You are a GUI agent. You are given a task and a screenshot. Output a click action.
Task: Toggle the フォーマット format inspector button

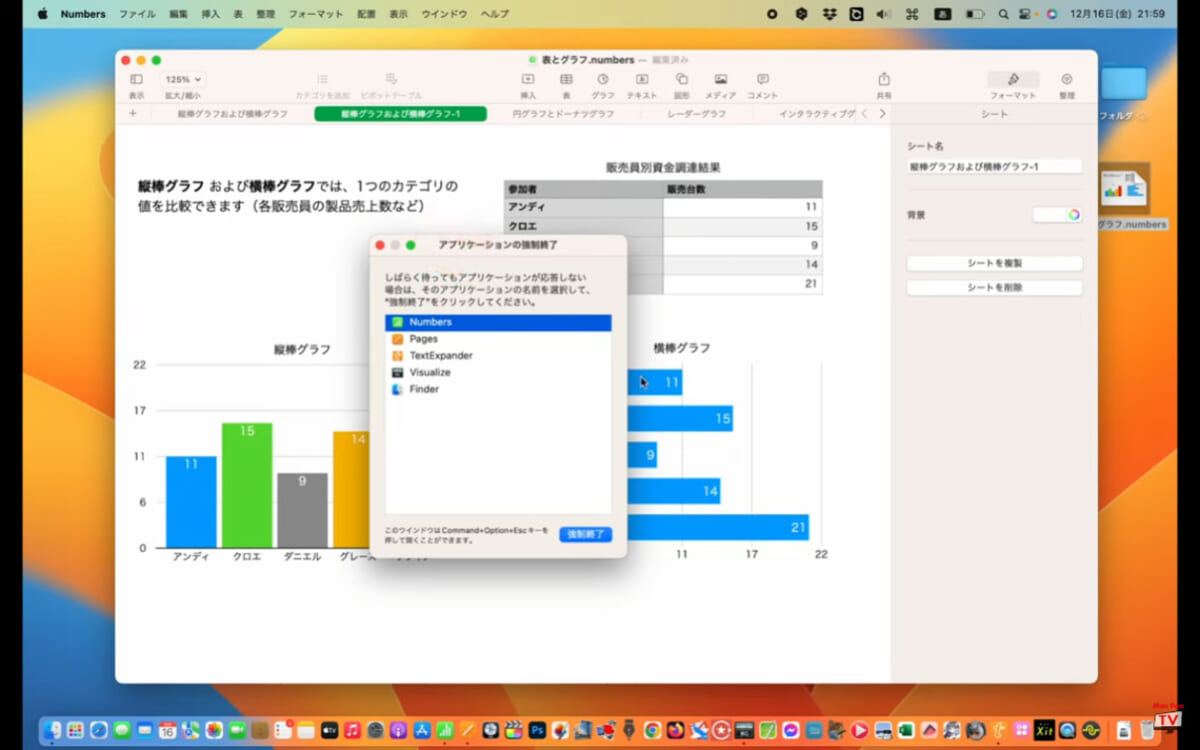click(x=1013, y=79)
